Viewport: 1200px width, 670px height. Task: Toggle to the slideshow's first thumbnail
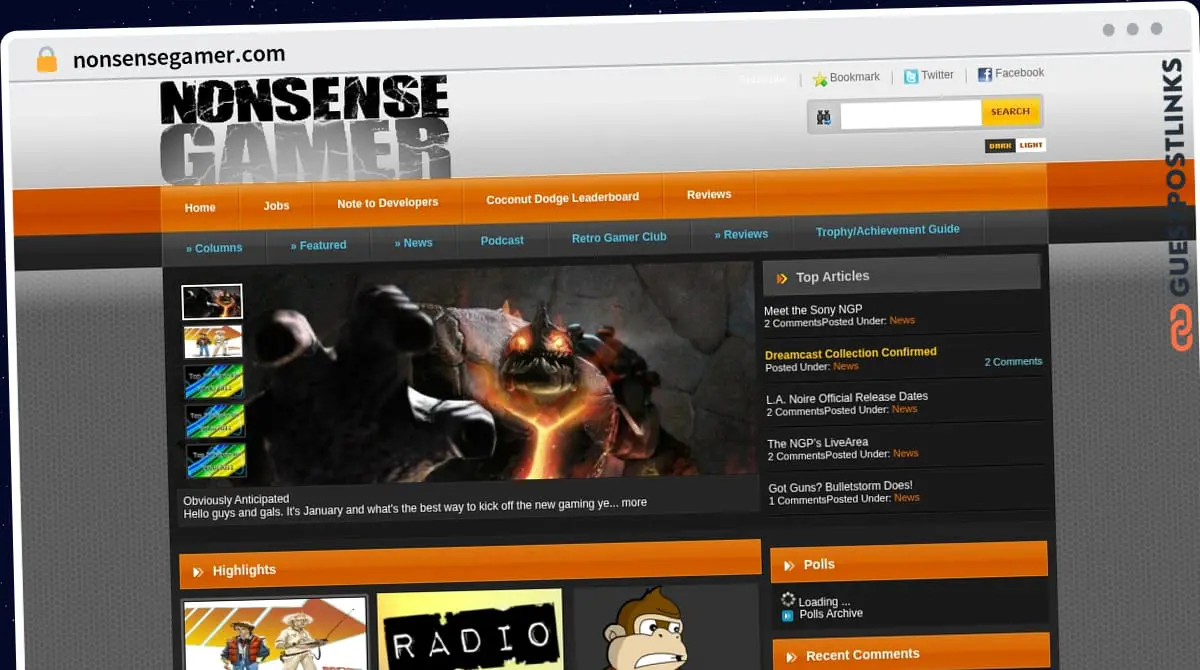coord(212,301)
